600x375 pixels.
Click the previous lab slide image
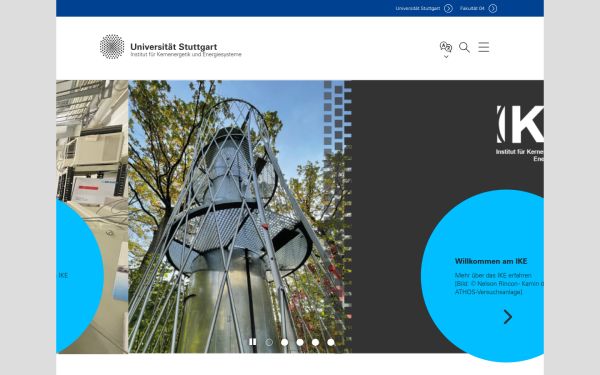[x=92, y=217]
